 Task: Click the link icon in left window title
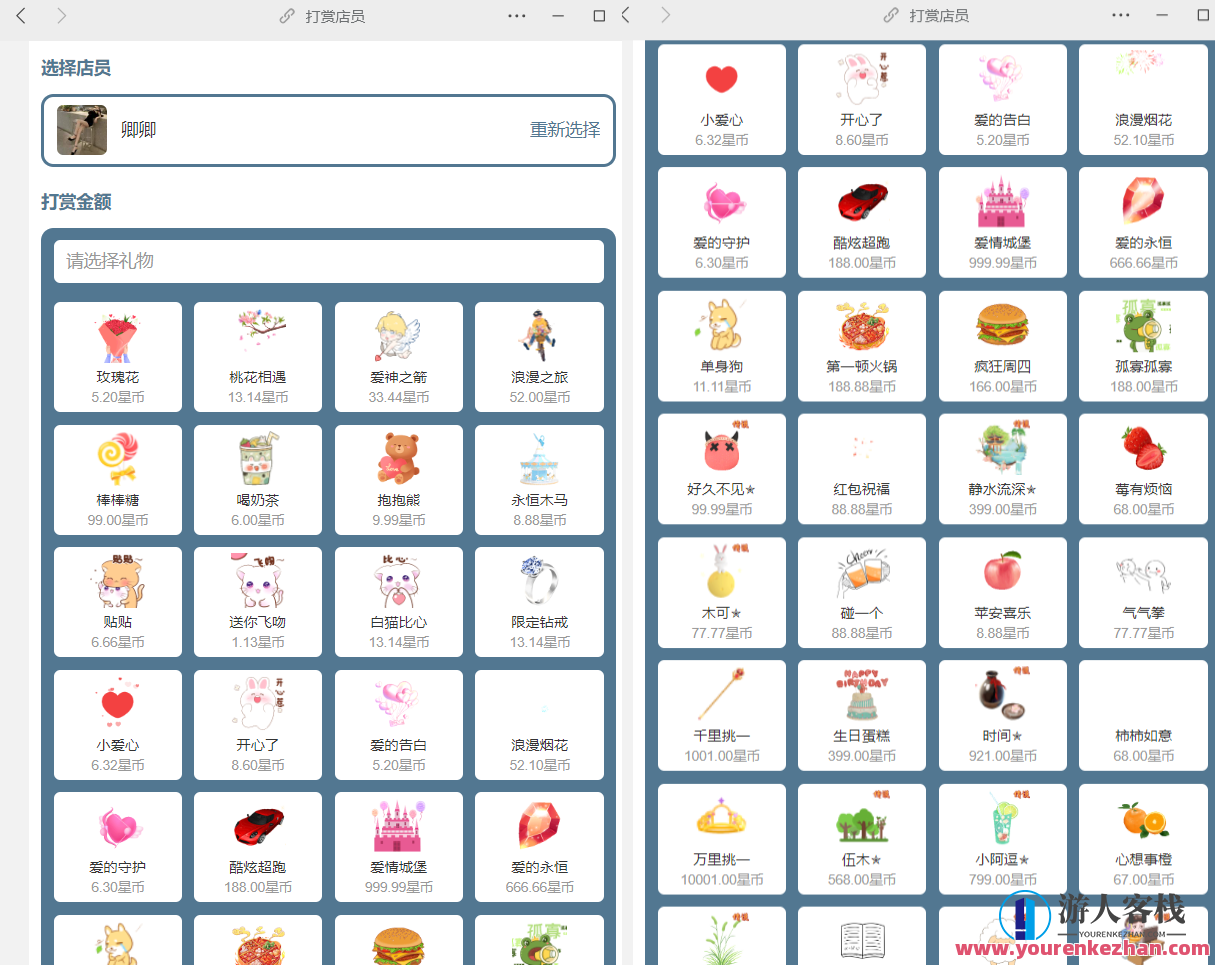pos(287,16)
